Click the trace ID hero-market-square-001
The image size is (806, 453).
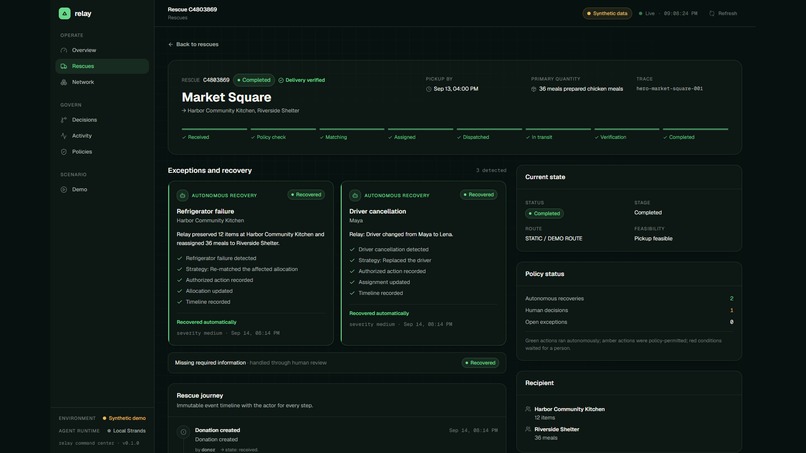pos(669,88)
